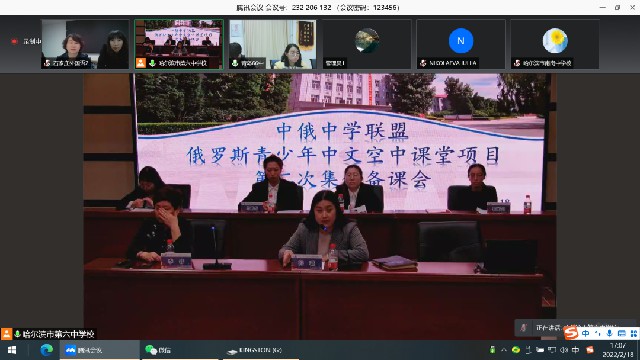Open the KINGSTON (G:) taskbar window

pyautogui.click(x=261, y=350)
